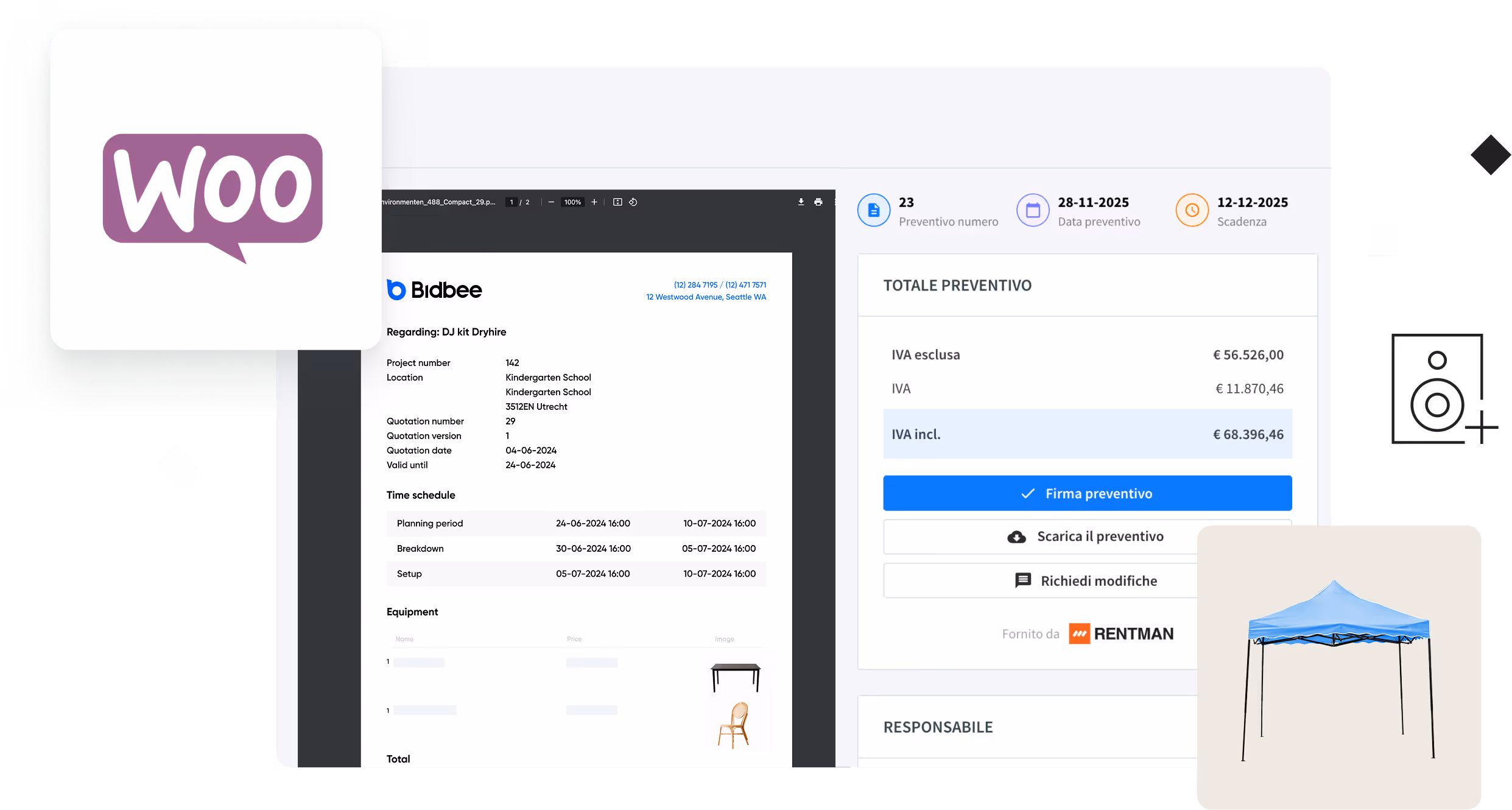Screen dimensions: 1512x810
Task: Open the Rentman logo link
Action: pyautogui.click(x=1121, y=634)
